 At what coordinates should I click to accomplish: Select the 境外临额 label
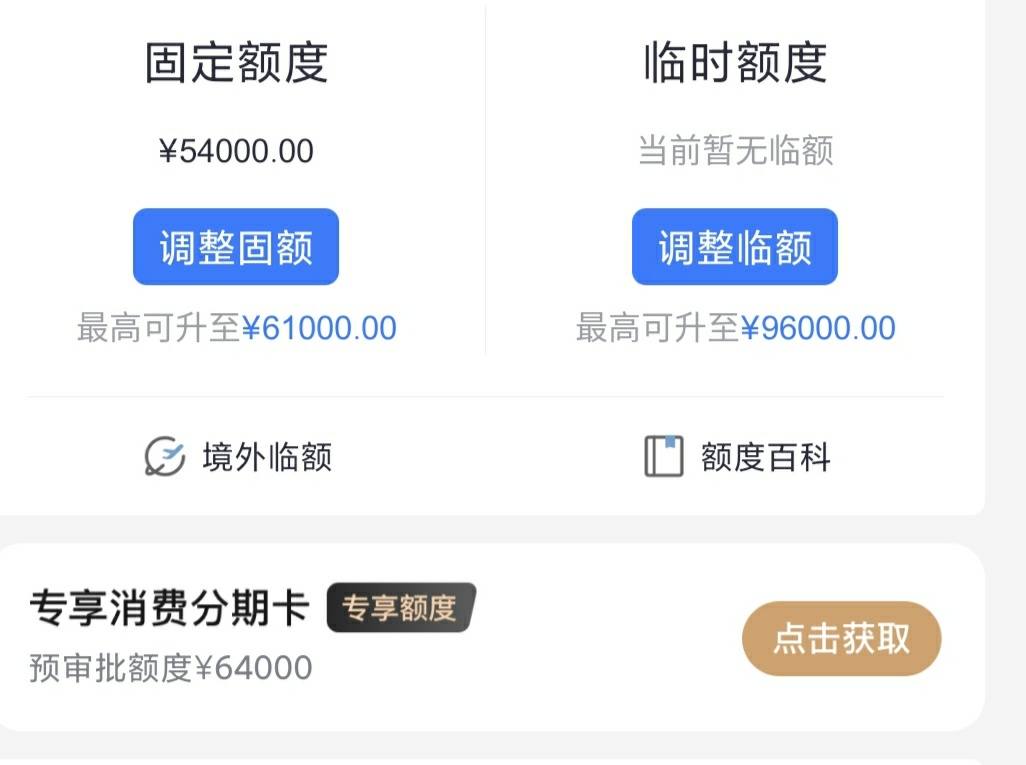pyautogui.click(x=267, y=457)
